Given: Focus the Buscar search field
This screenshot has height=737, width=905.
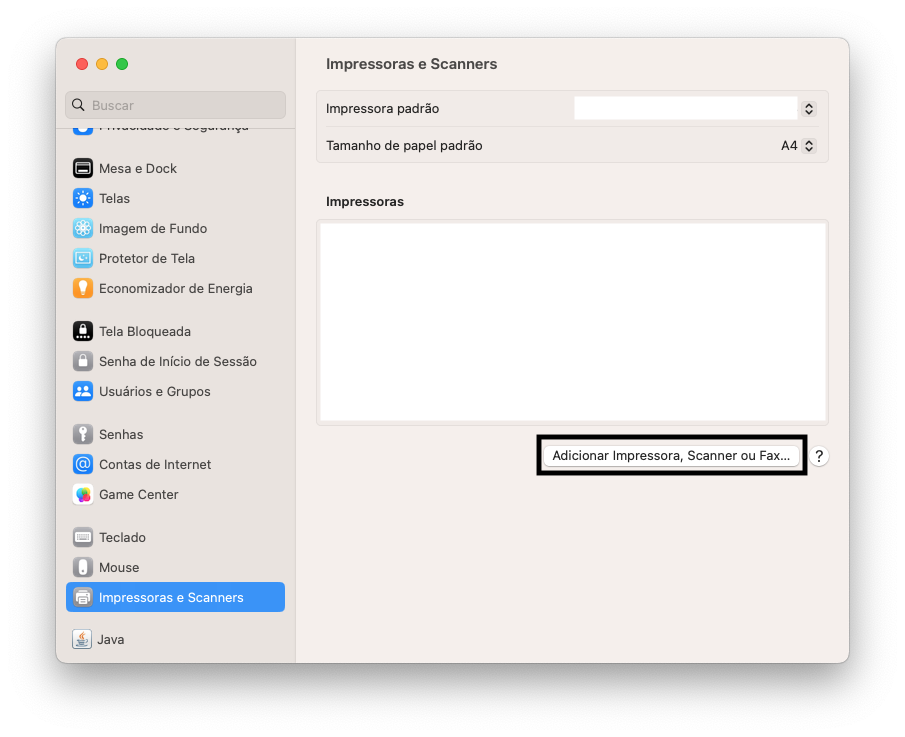Looking at the screenshot, I should pos(175,105).
